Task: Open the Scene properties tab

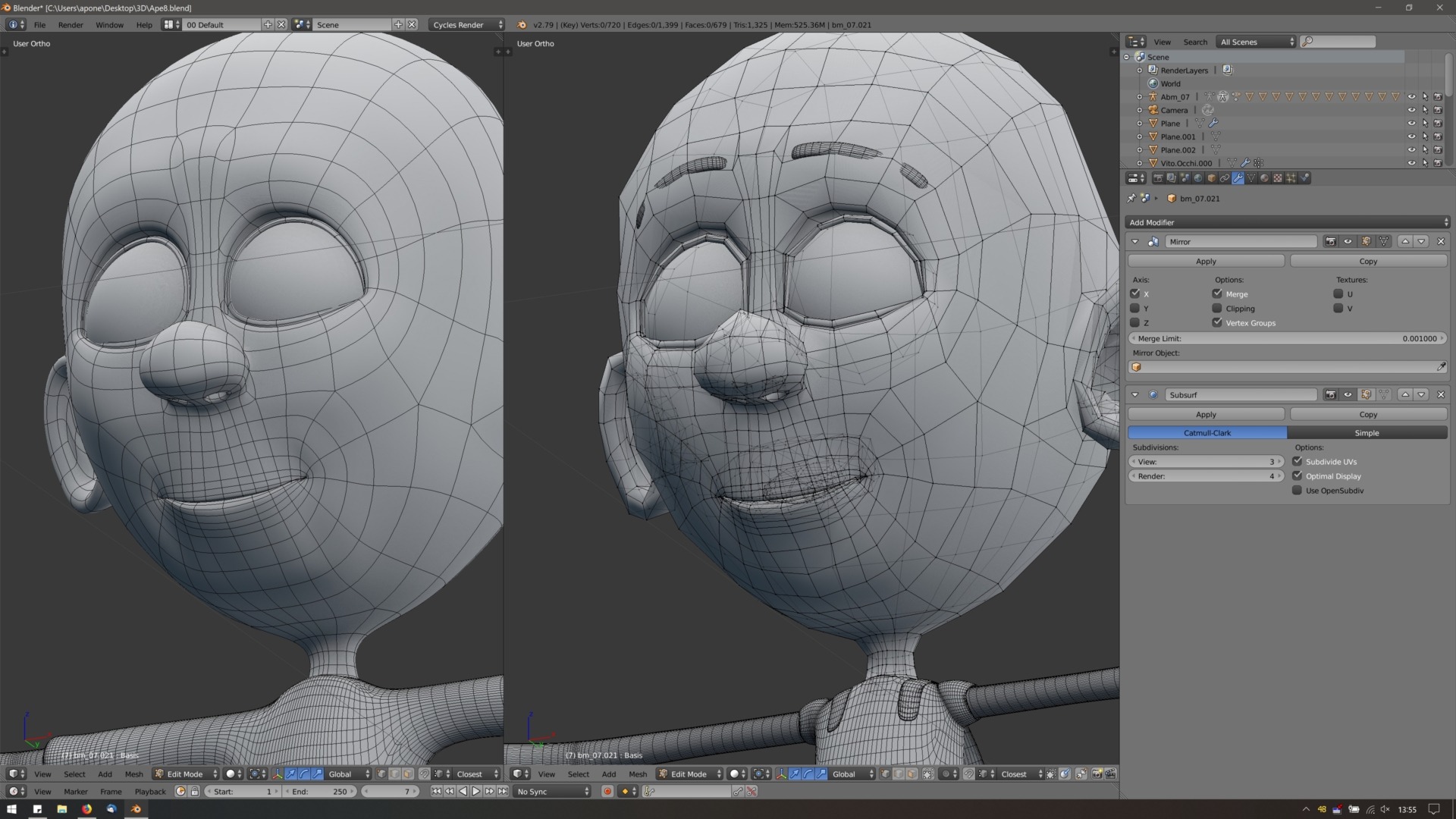Action: pos(1185,178)
